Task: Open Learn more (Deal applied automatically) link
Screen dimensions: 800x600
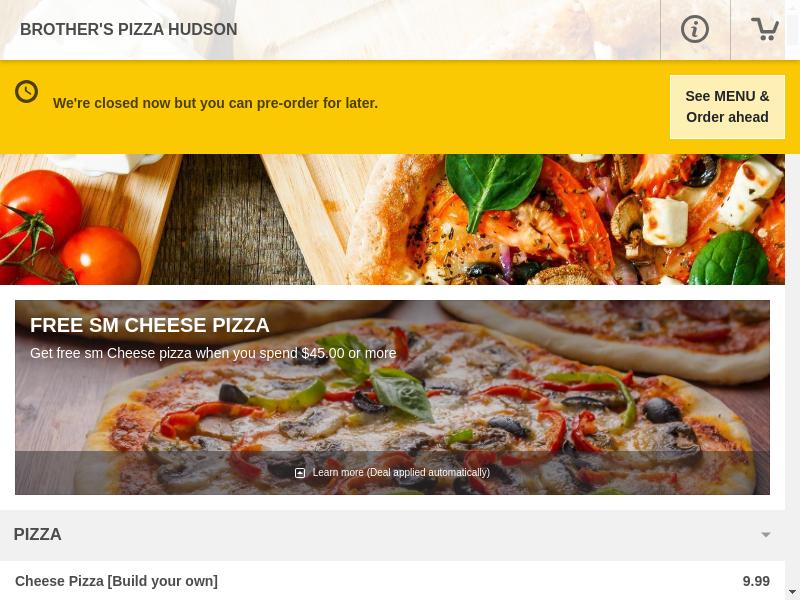Action: click(401, 472)
